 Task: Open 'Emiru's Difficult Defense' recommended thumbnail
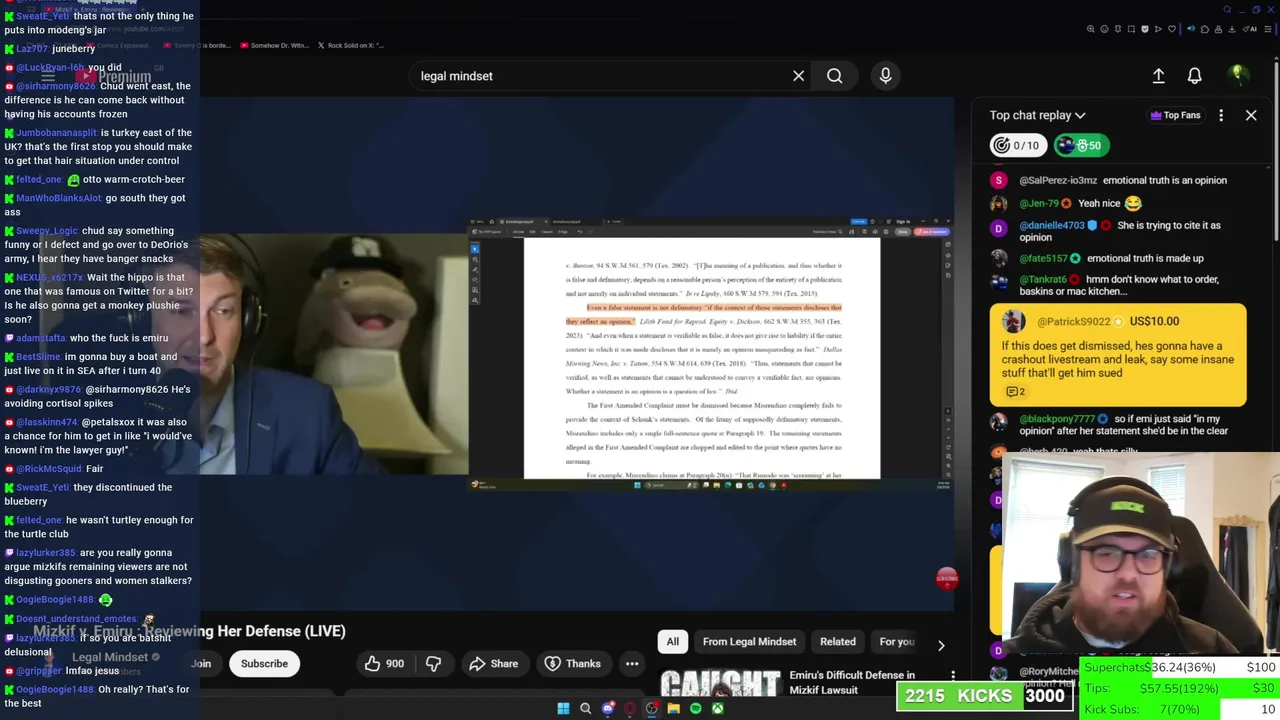click(720, 683)
